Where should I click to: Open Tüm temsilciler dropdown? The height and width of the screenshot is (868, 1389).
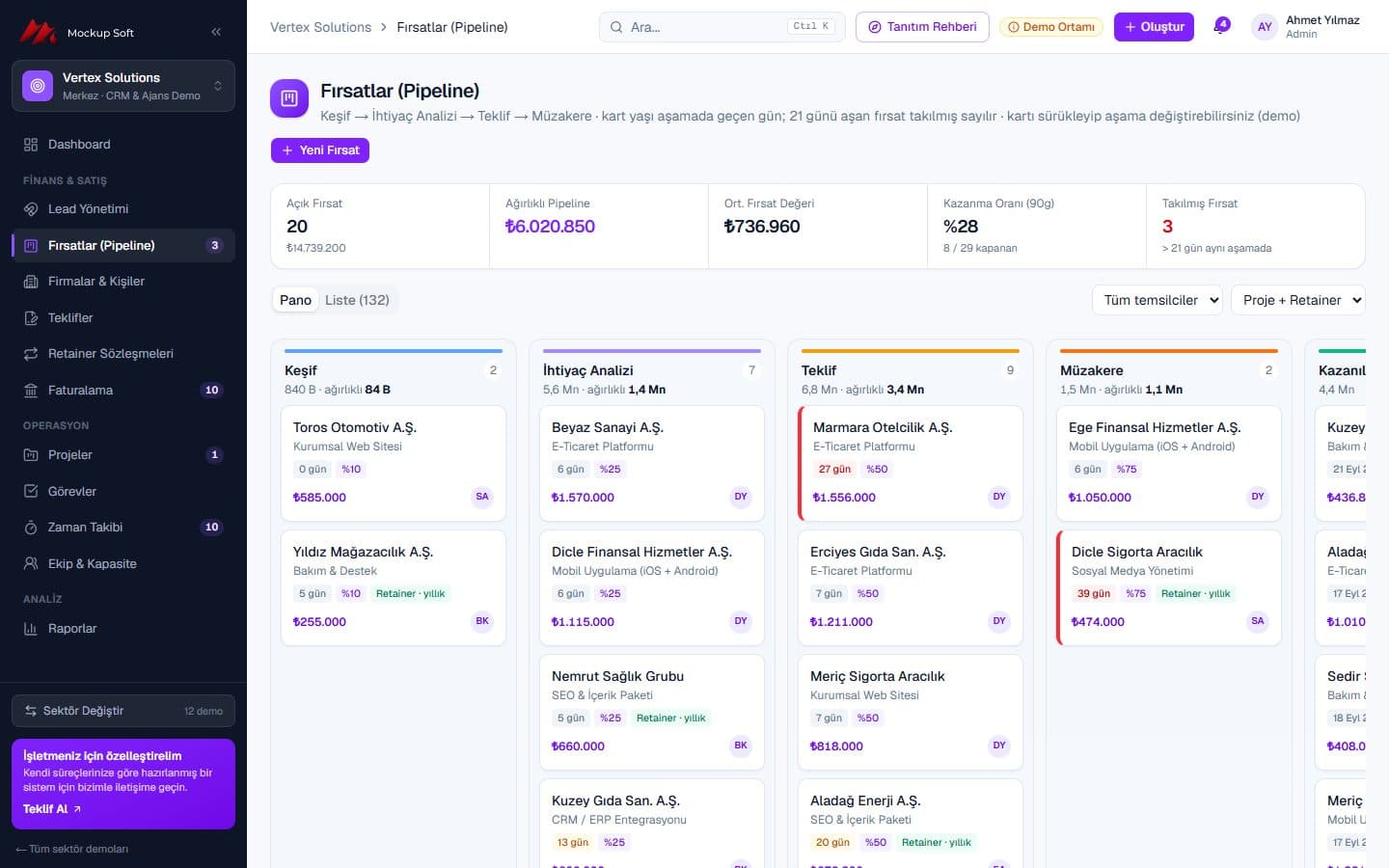1157,300
